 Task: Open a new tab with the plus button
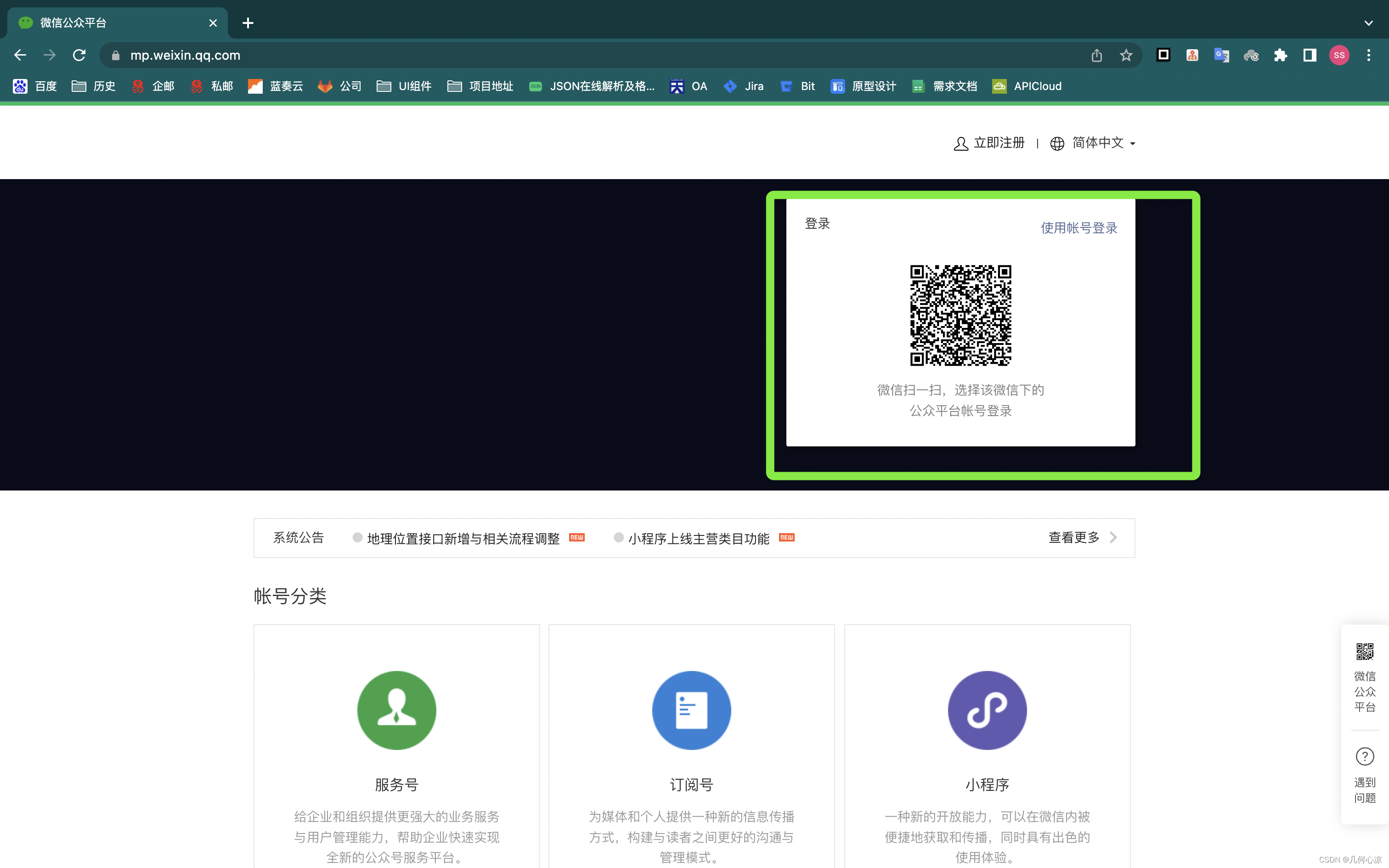click(x=248, y=23)
